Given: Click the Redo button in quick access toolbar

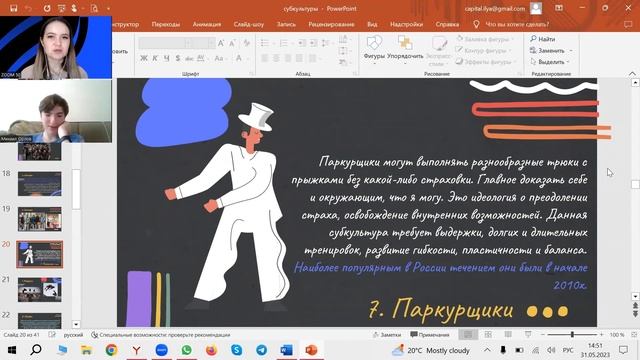Looking at the screenshot, I should coord(47,8).
